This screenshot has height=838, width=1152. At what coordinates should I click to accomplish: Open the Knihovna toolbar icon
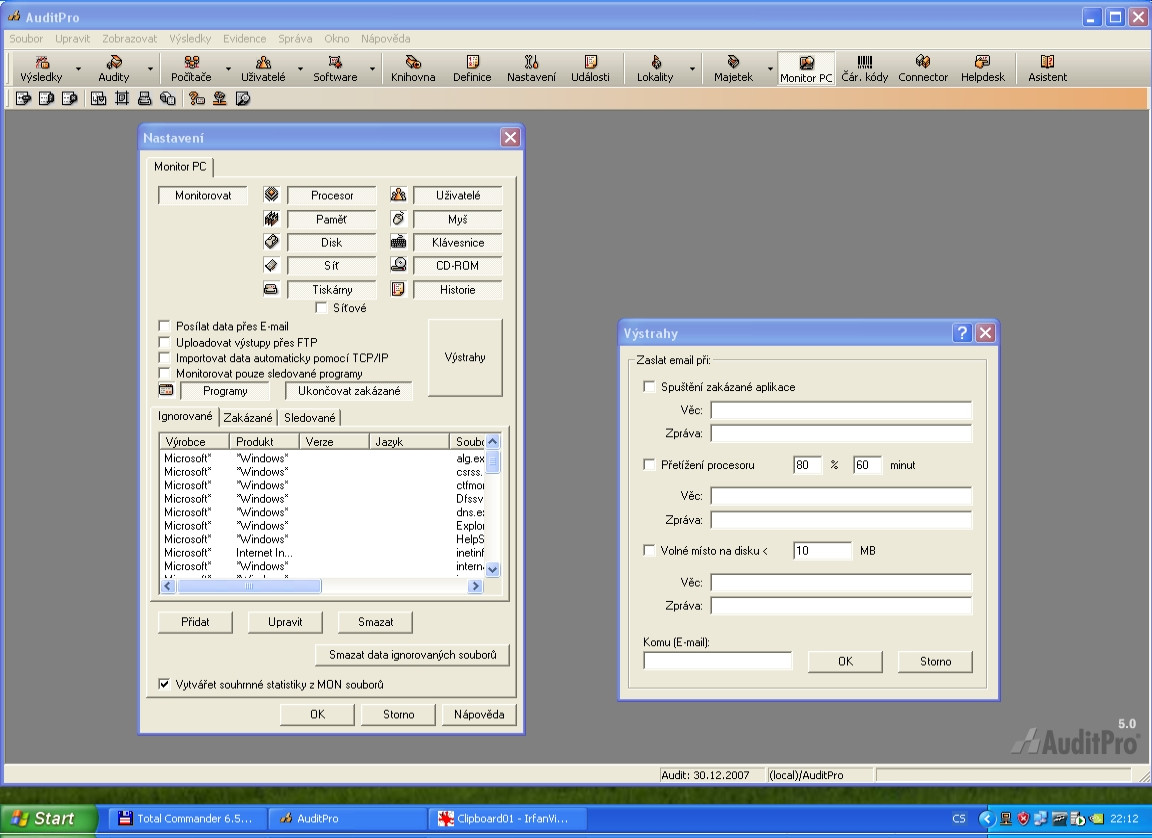pos(413,68)
